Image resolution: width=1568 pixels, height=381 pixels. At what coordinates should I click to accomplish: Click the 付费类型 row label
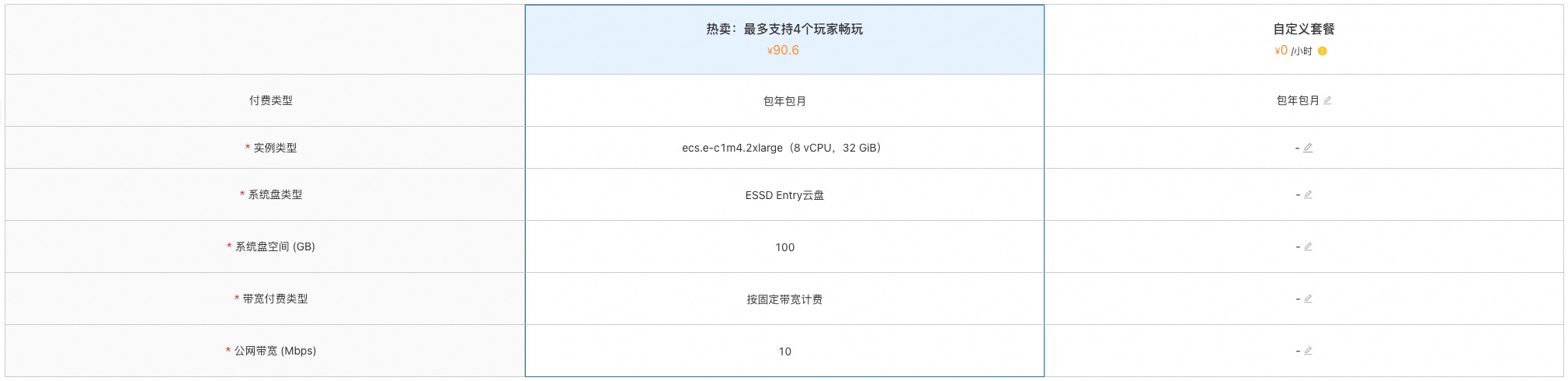(x=271, y=100)
